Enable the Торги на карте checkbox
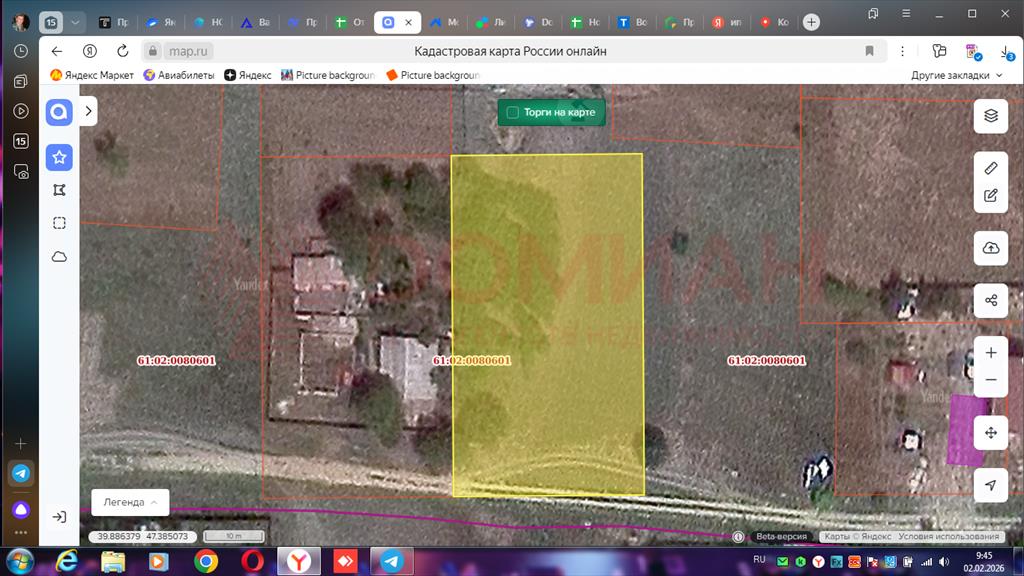Image resolution: width=1024 pixels, height=576 pixels. point(513,113)
